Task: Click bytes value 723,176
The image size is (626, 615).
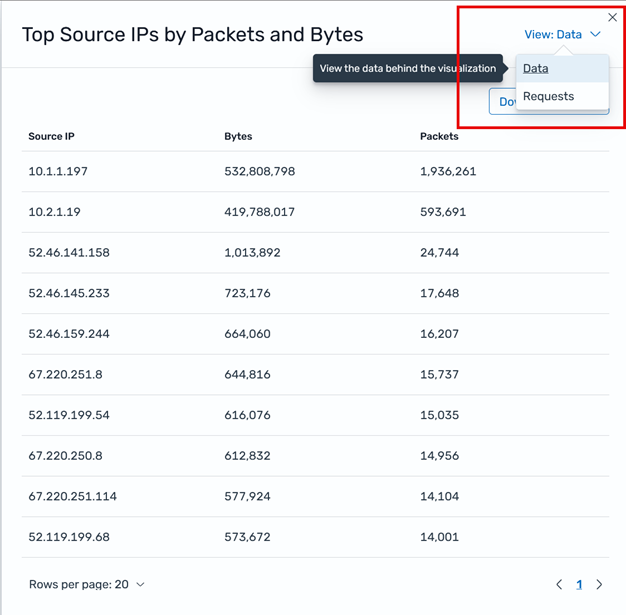Action: click(x=247, y=293)
